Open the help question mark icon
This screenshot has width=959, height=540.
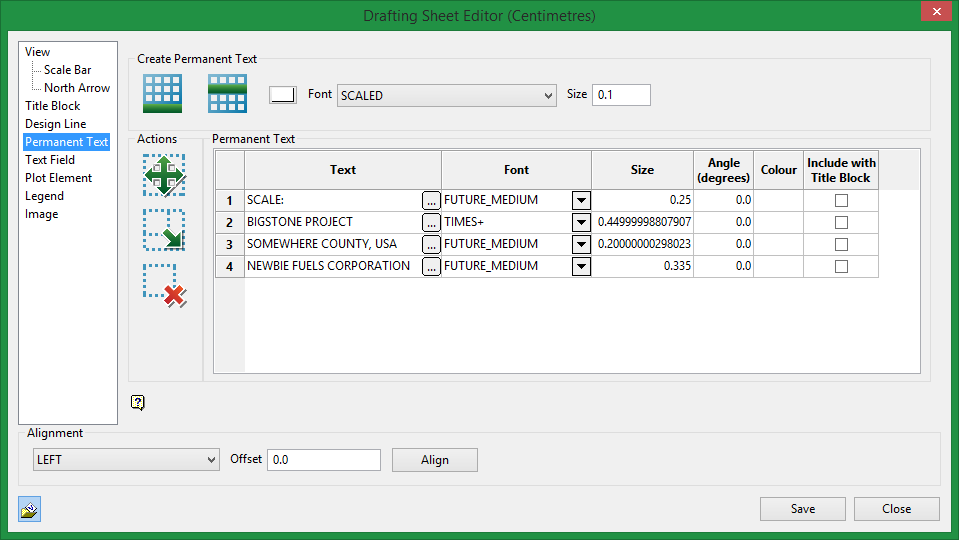coord(138,402)
